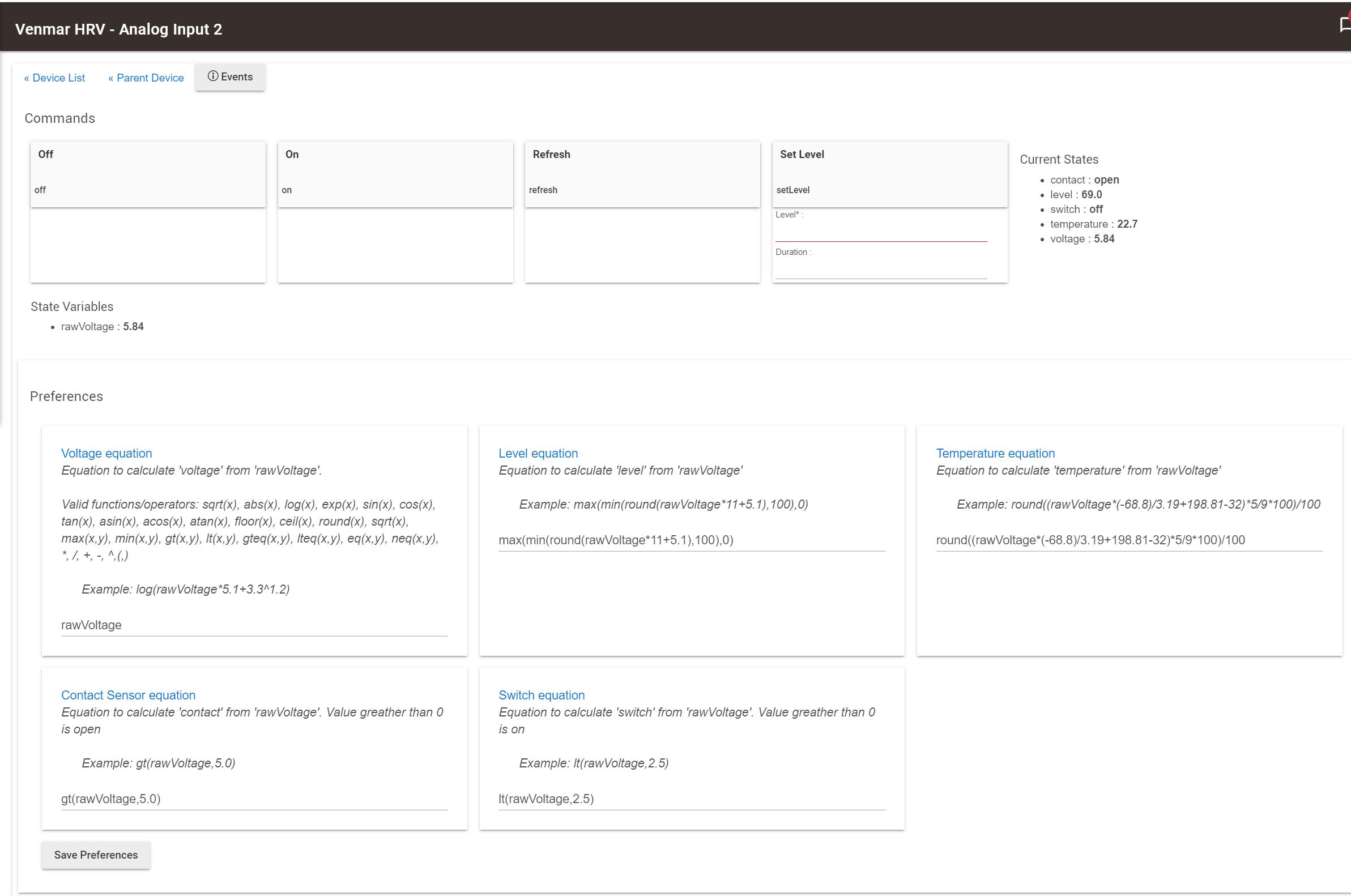Select the level : 69.0 state
This screenshot has width=1351, height=896.
tap(1076, 194)
